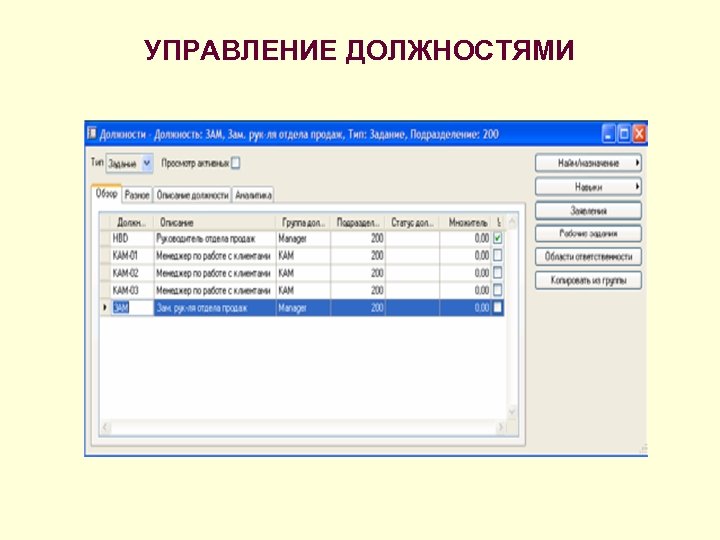The width and height of the screenshot is (720, 540).
Task: Select the KAM-01 position cell
Action: tap(132, 255)
